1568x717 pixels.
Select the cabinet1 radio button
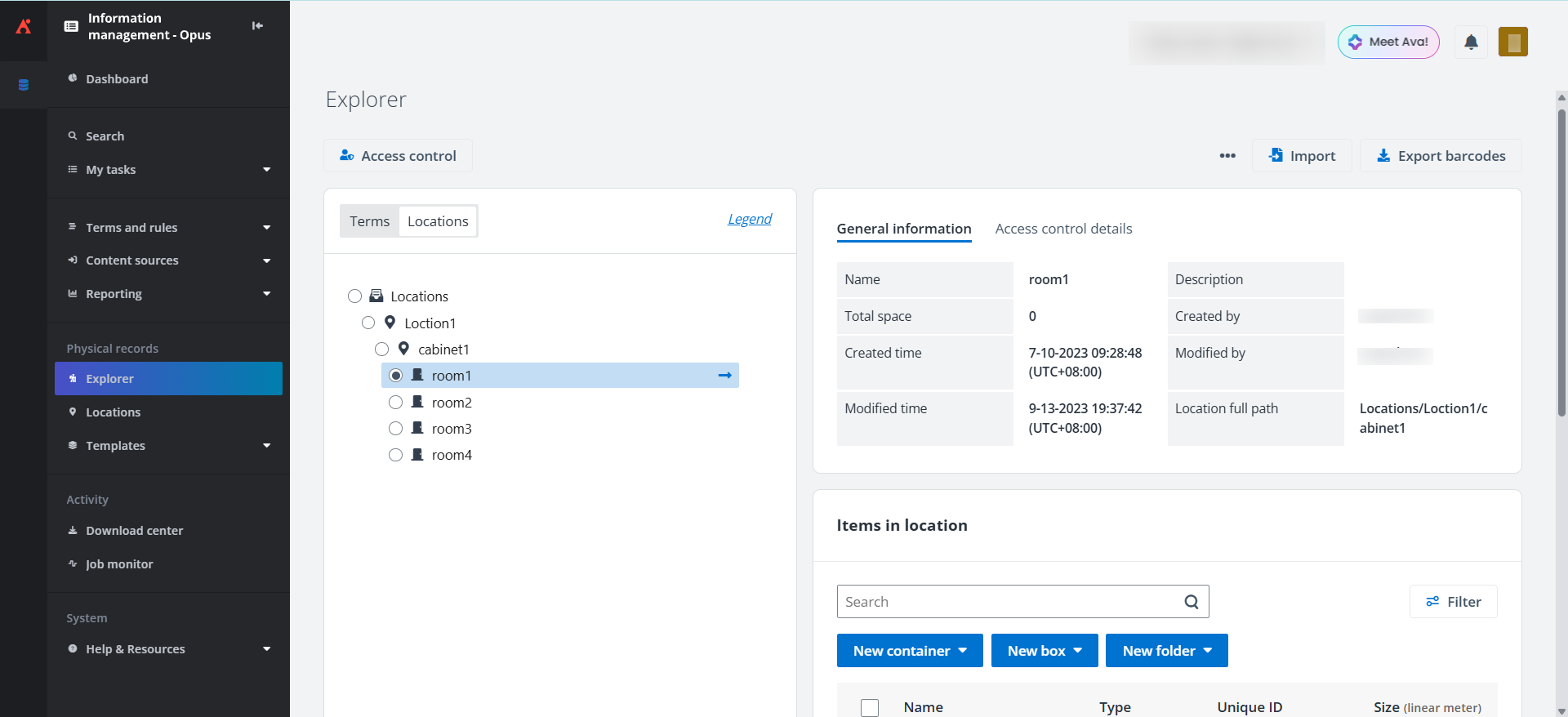(381, 349)
